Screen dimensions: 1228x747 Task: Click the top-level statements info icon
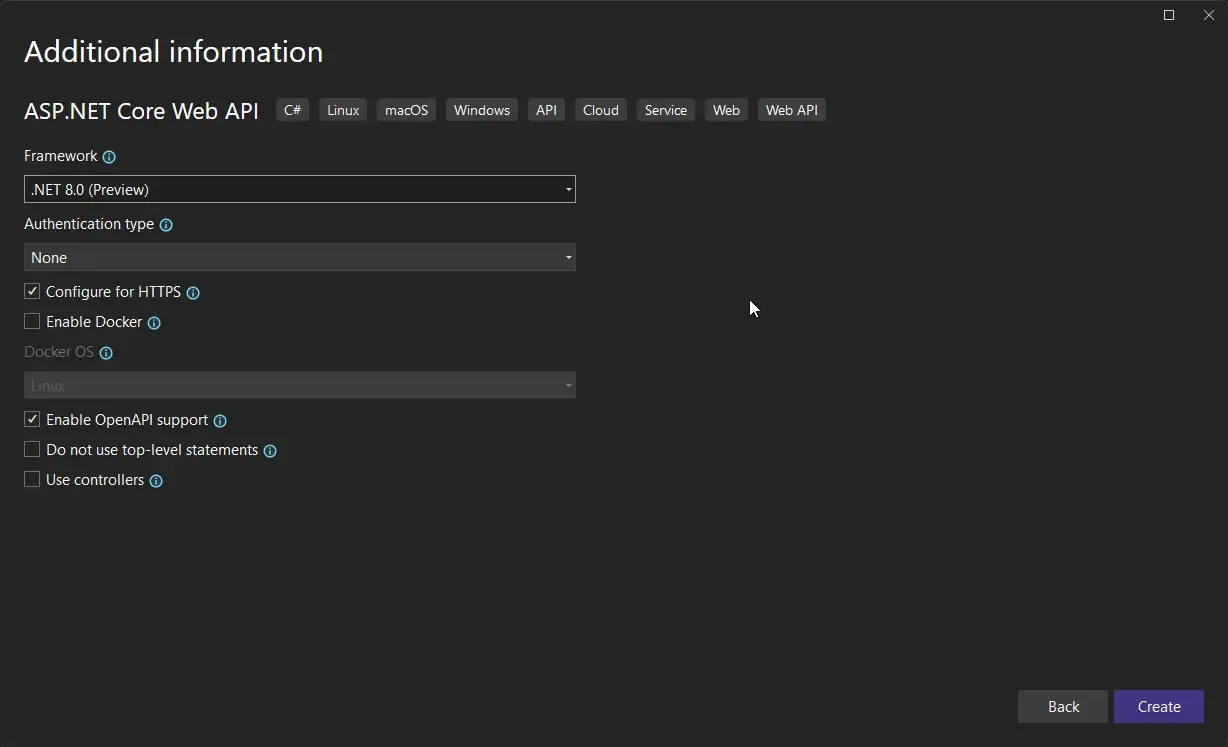pos(270,450)
